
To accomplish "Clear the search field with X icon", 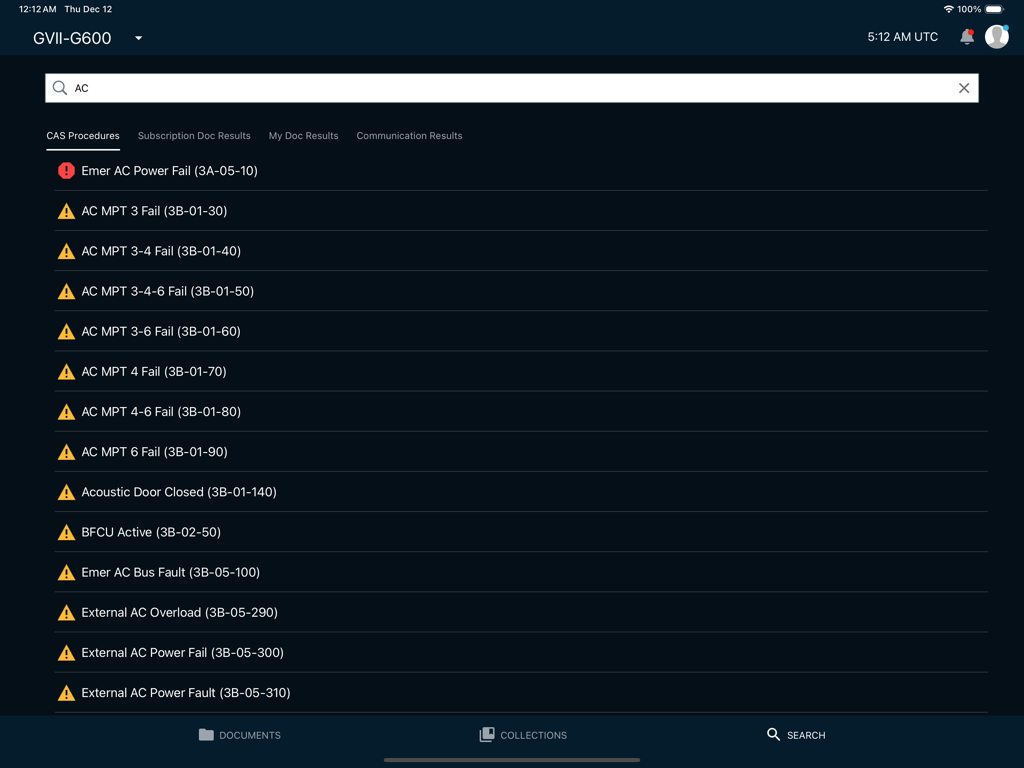I will click(964, 88).
